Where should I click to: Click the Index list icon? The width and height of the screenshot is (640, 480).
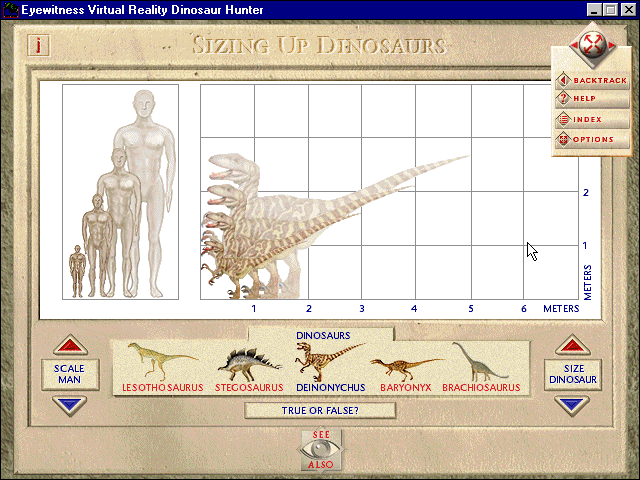564,119
